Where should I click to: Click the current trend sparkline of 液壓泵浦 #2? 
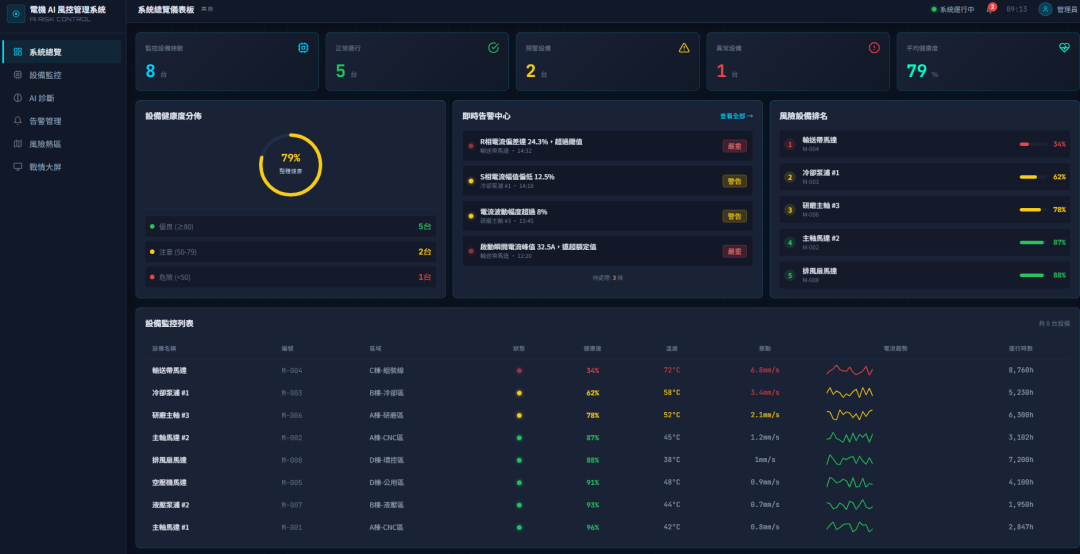pos(850,504)
